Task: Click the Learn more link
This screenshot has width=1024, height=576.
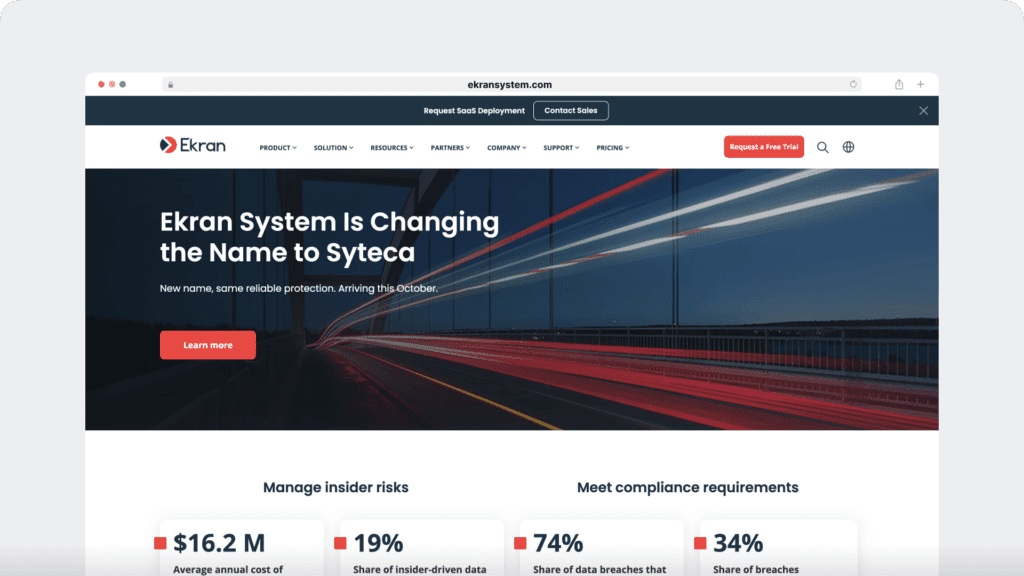Action: pos(207,344)
